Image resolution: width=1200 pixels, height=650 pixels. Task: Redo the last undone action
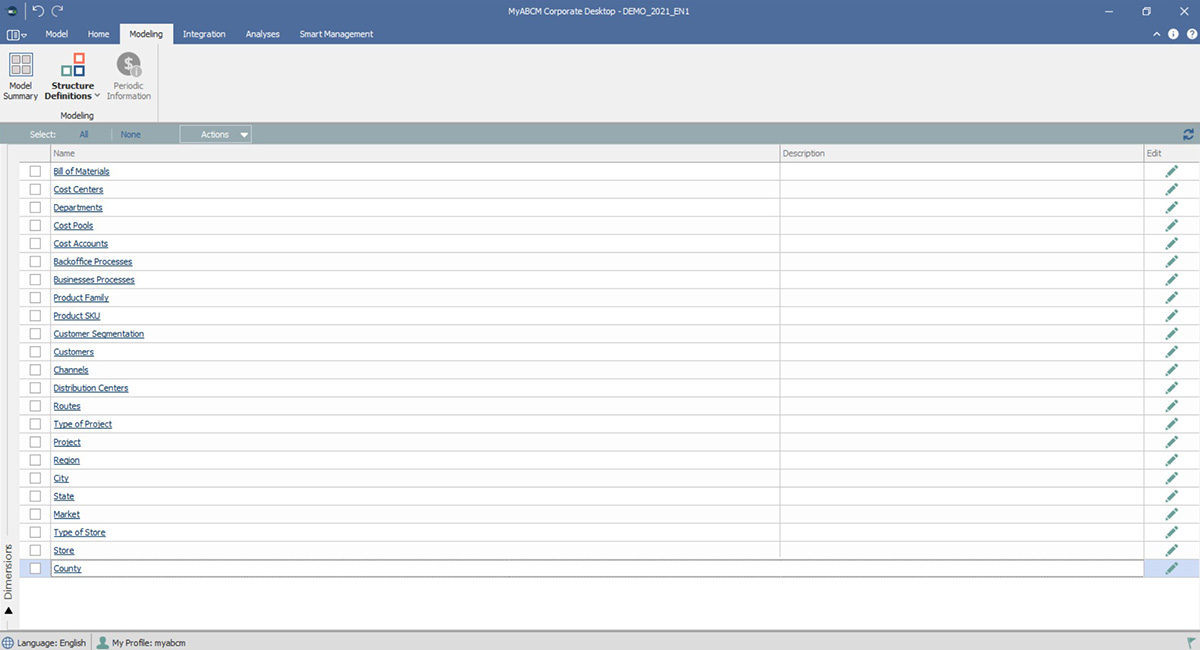[57, 10]
